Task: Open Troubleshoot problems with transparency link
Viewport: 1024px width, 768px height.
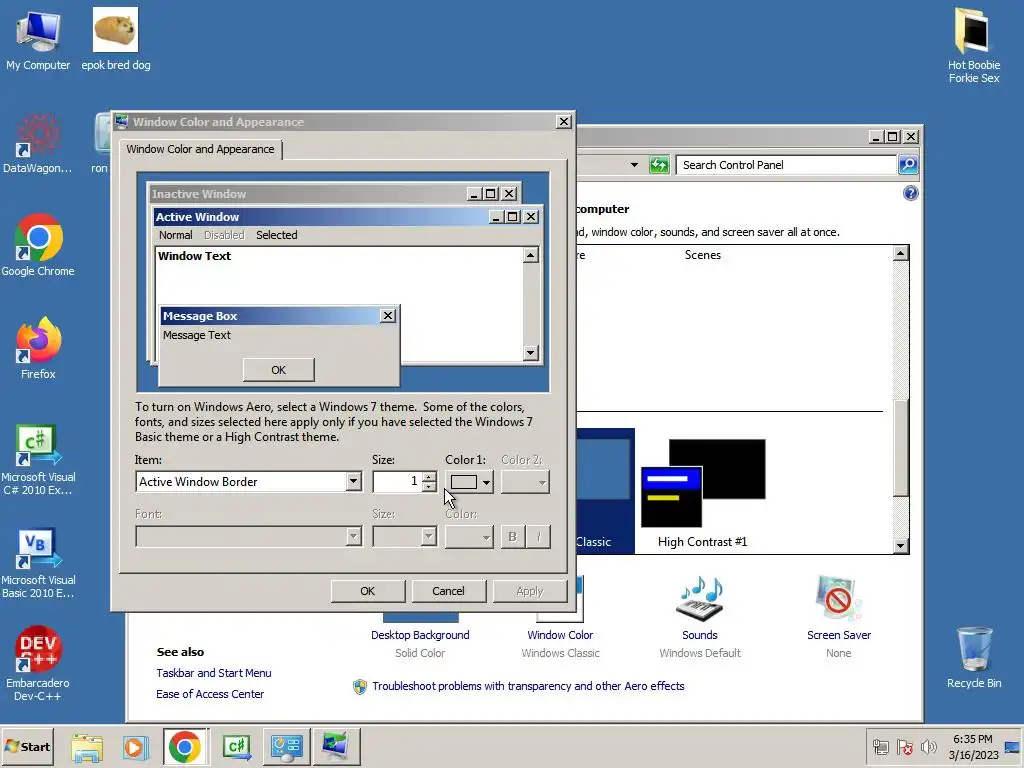Action: [x=528, y=686]
